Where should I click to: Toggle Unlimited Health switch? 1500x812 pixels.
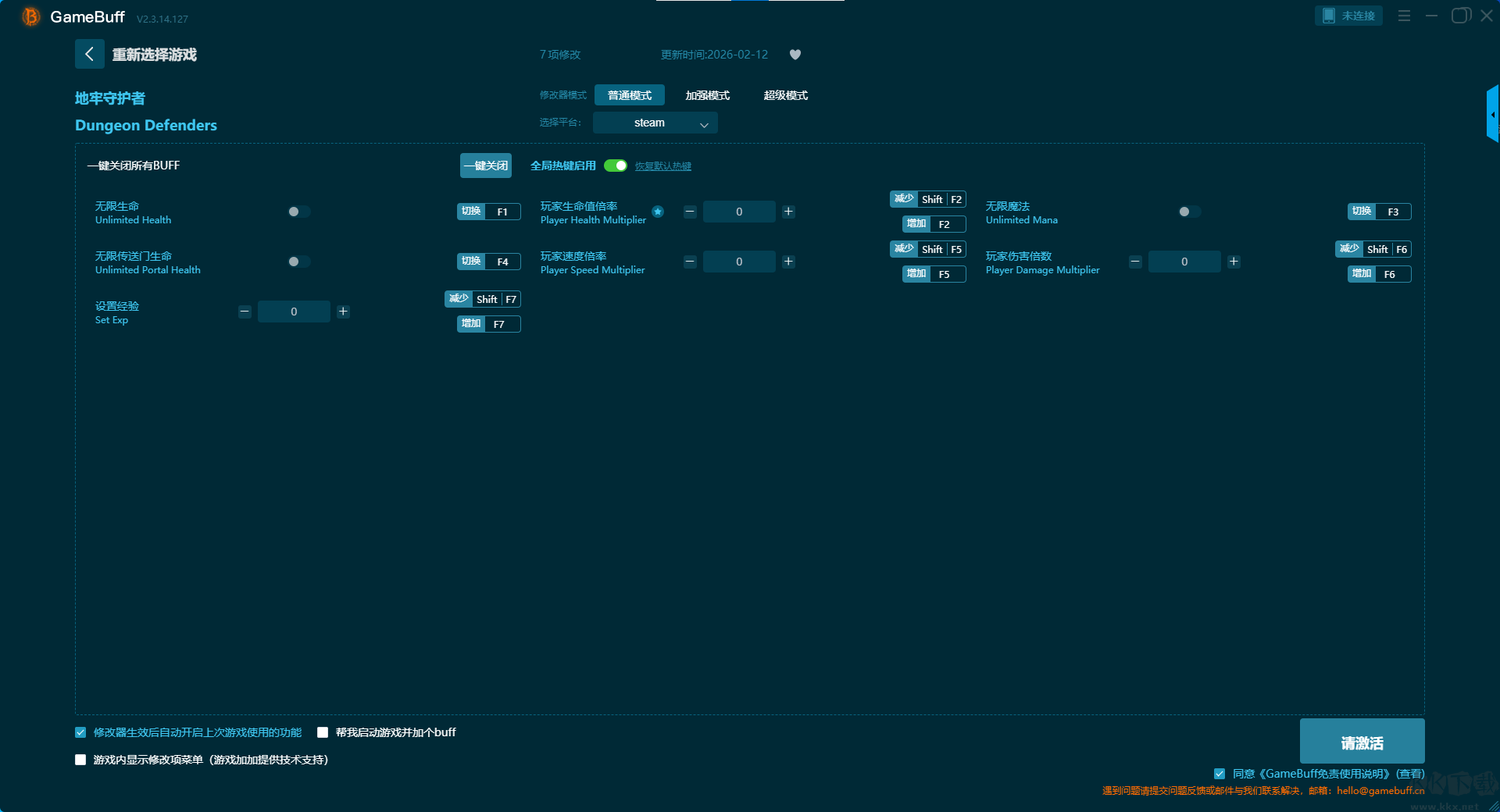(x=298, y=212)
